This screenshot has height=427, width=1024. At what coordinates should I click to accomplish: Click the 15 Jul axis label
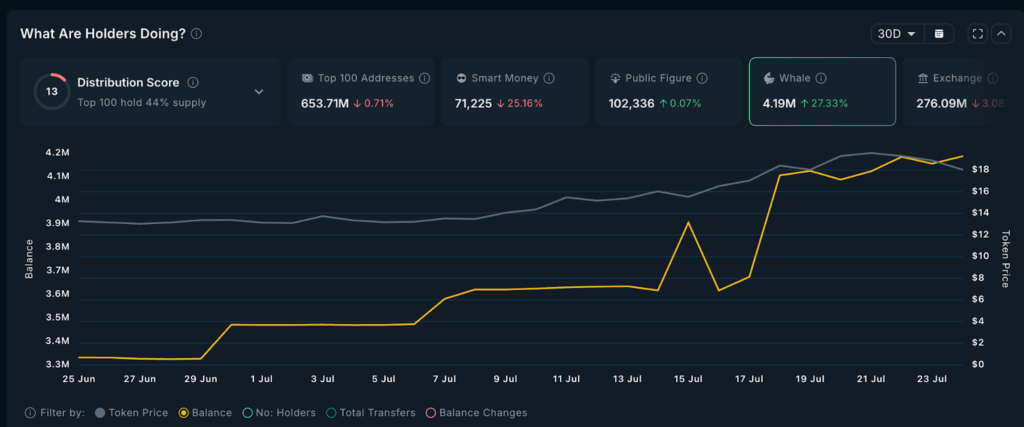[x=688, y=379]
